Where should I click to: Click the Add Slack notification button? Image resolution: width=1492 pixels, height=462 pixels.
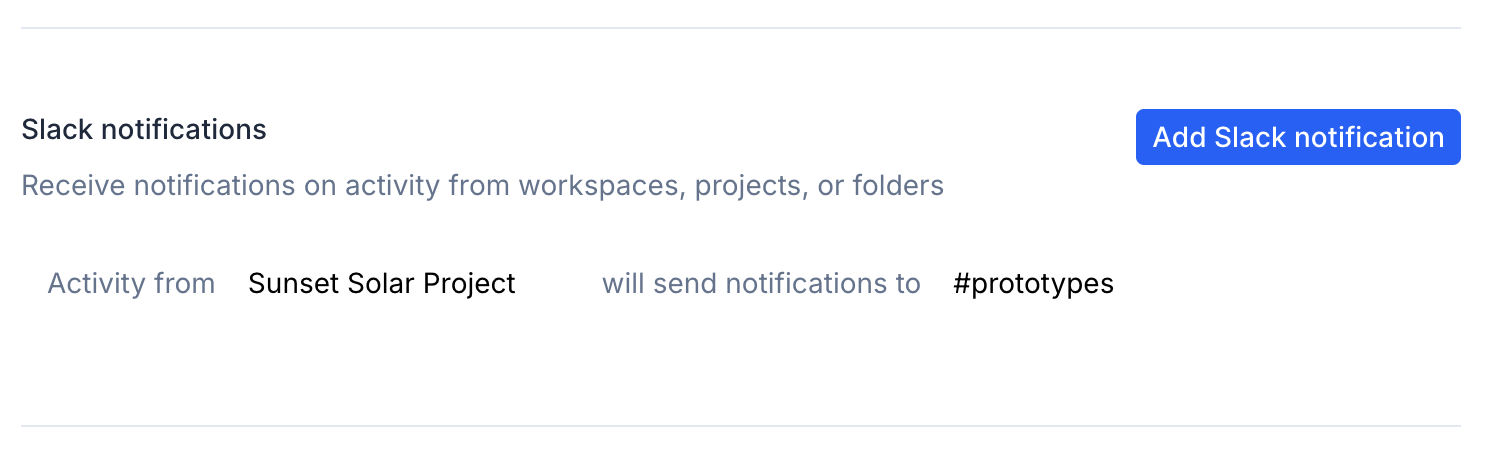coord(1298,137)
